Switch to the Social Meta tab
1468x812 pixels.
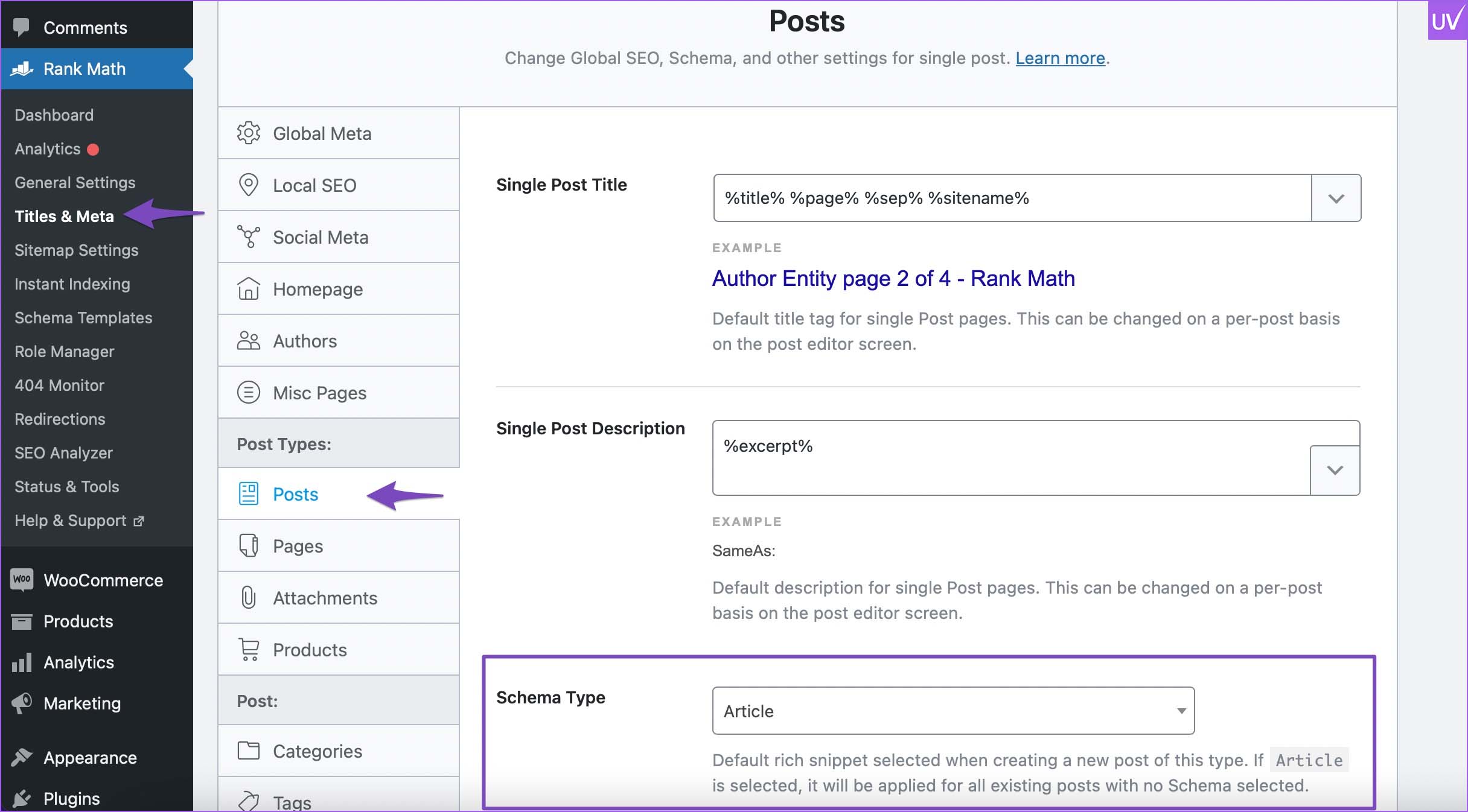point(339,237)
